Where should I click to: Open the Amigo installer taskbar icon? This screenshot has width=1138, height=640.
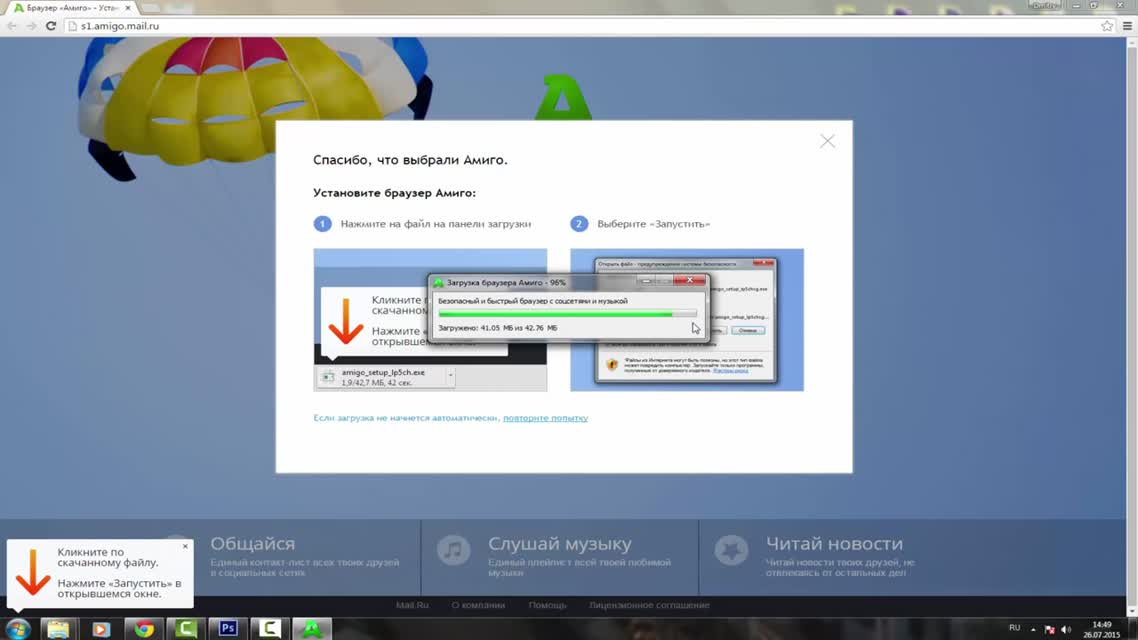[x=312, y=629]
